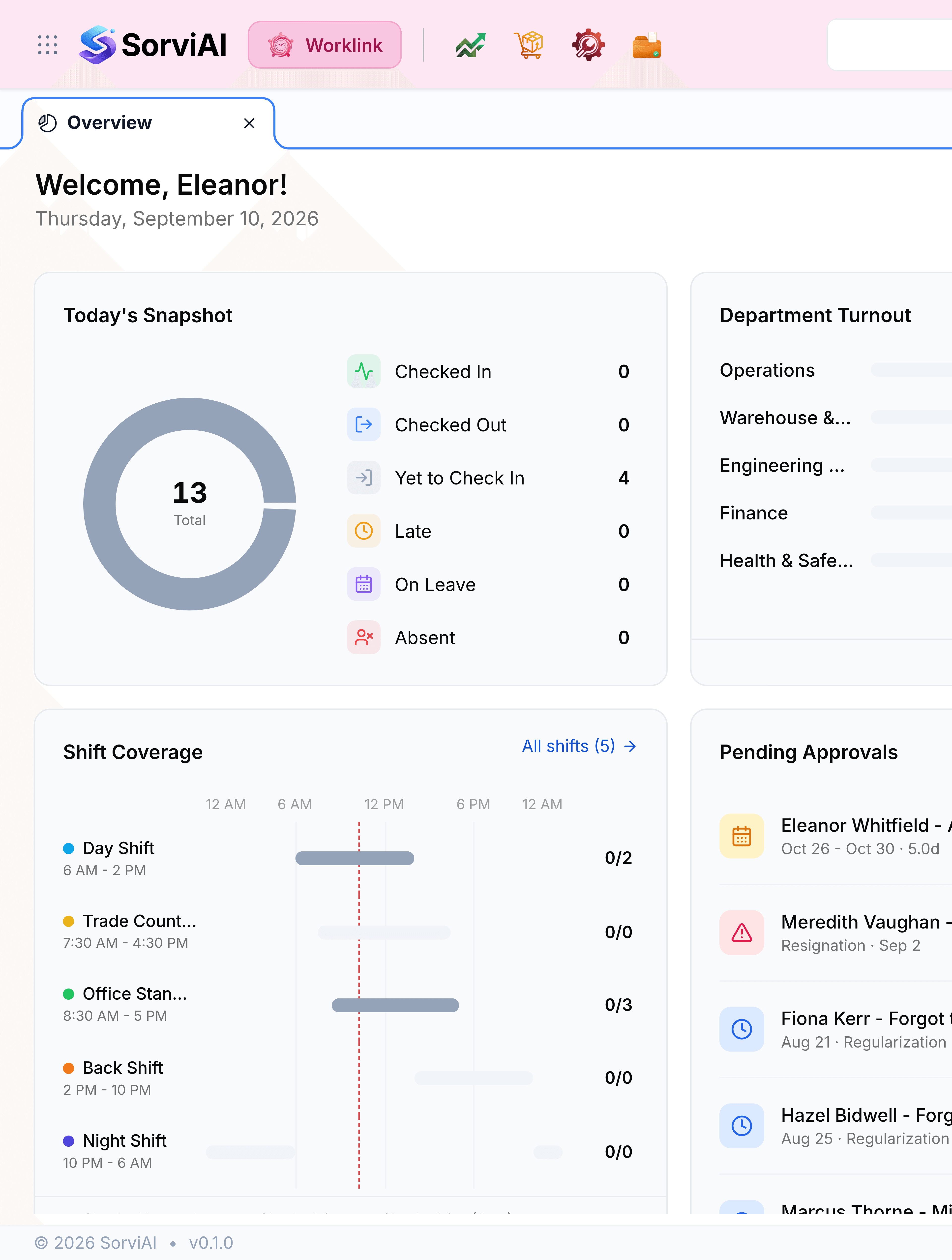Click the Engineering ... department row

(836, 465)
